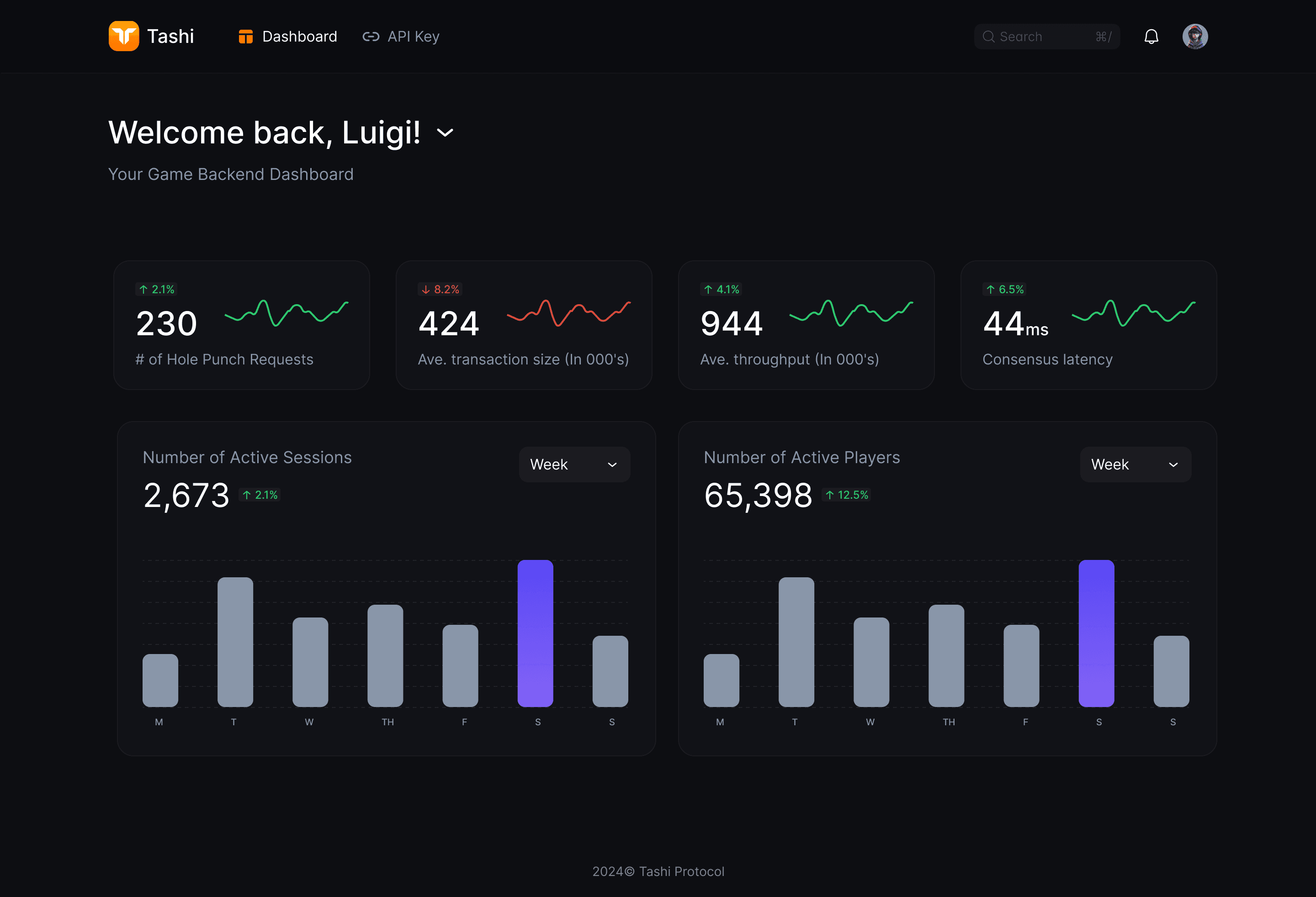Screen dimensions: 1316x897
Task: Select the last bar in Active Sessions chart
Action: pyautogui.click(x=610, y=671)
